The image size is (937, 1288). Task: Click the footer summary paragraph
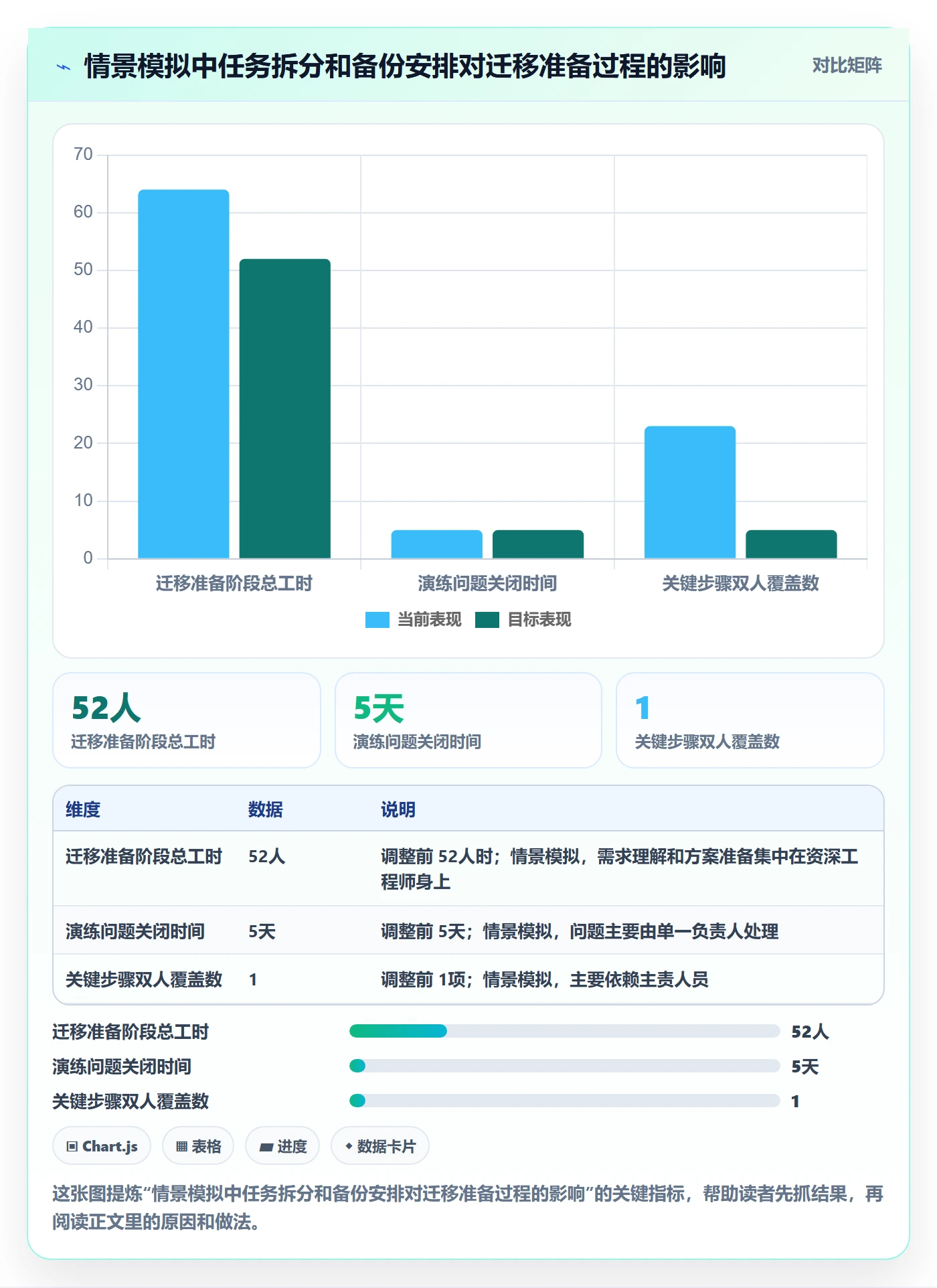(x=468, y=1208)
